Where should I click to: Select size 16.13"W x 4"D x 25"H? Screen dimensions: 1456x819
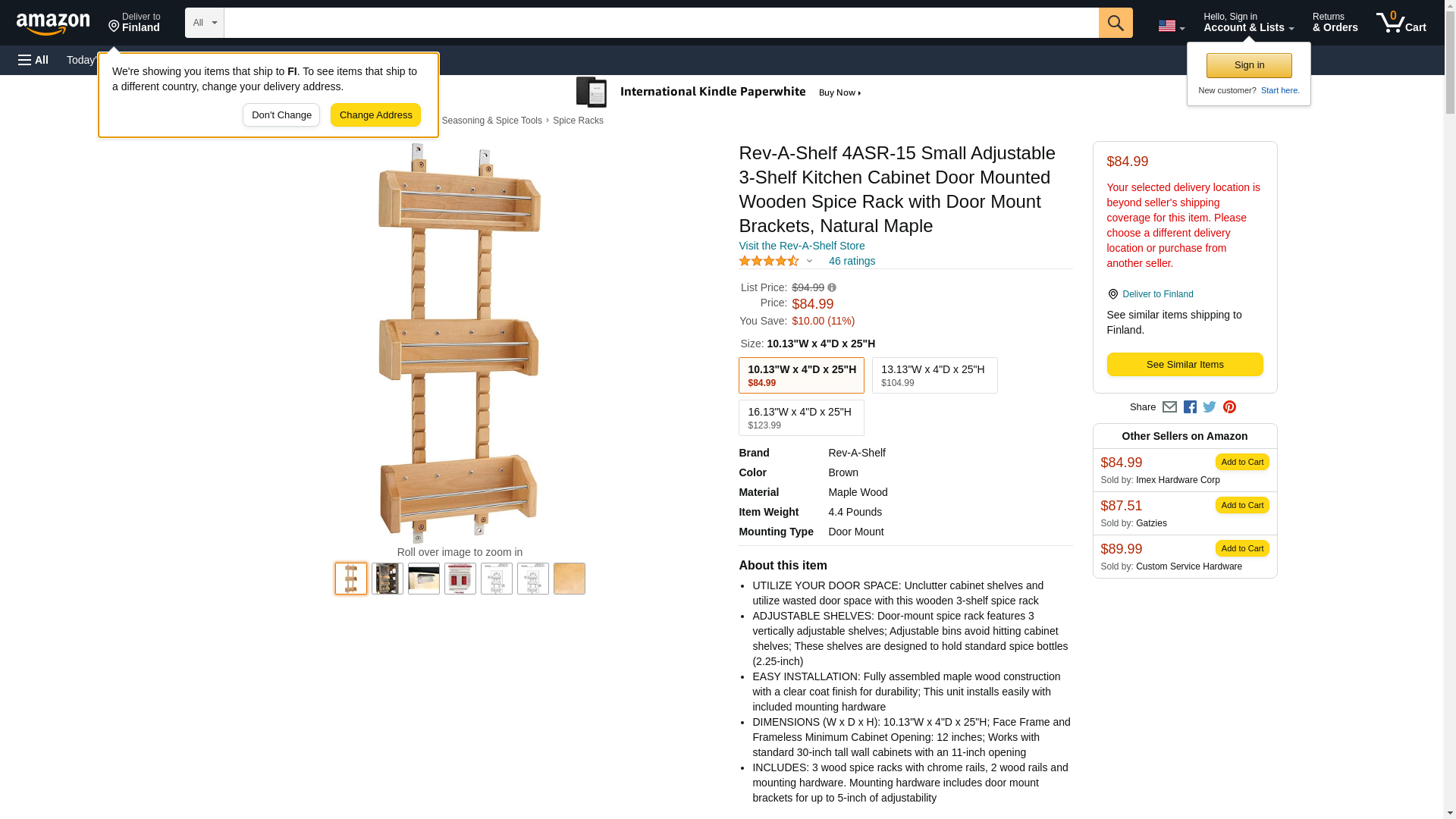[801, 418]
